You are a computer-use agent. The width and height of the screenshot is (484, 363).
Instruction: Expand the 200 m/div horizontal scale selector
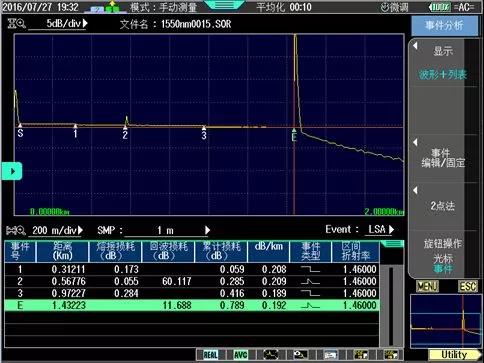point(57,230)
